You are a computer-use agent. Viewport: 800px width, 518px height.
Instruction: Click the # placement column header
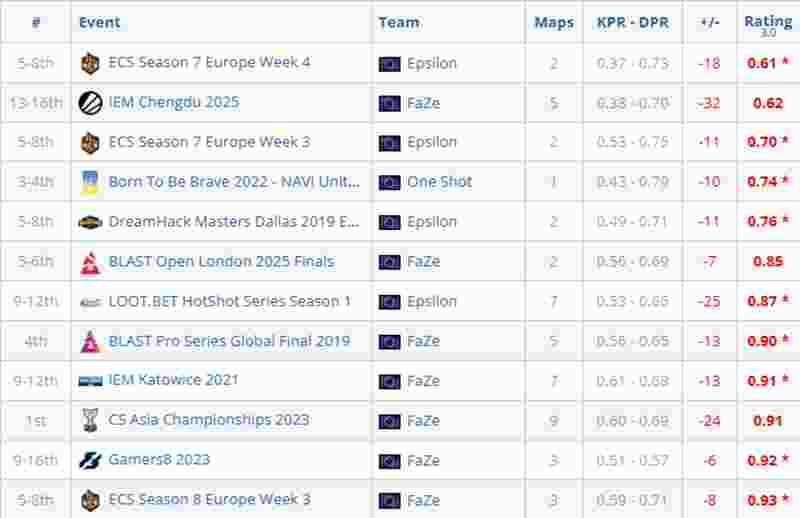point(36,22)
